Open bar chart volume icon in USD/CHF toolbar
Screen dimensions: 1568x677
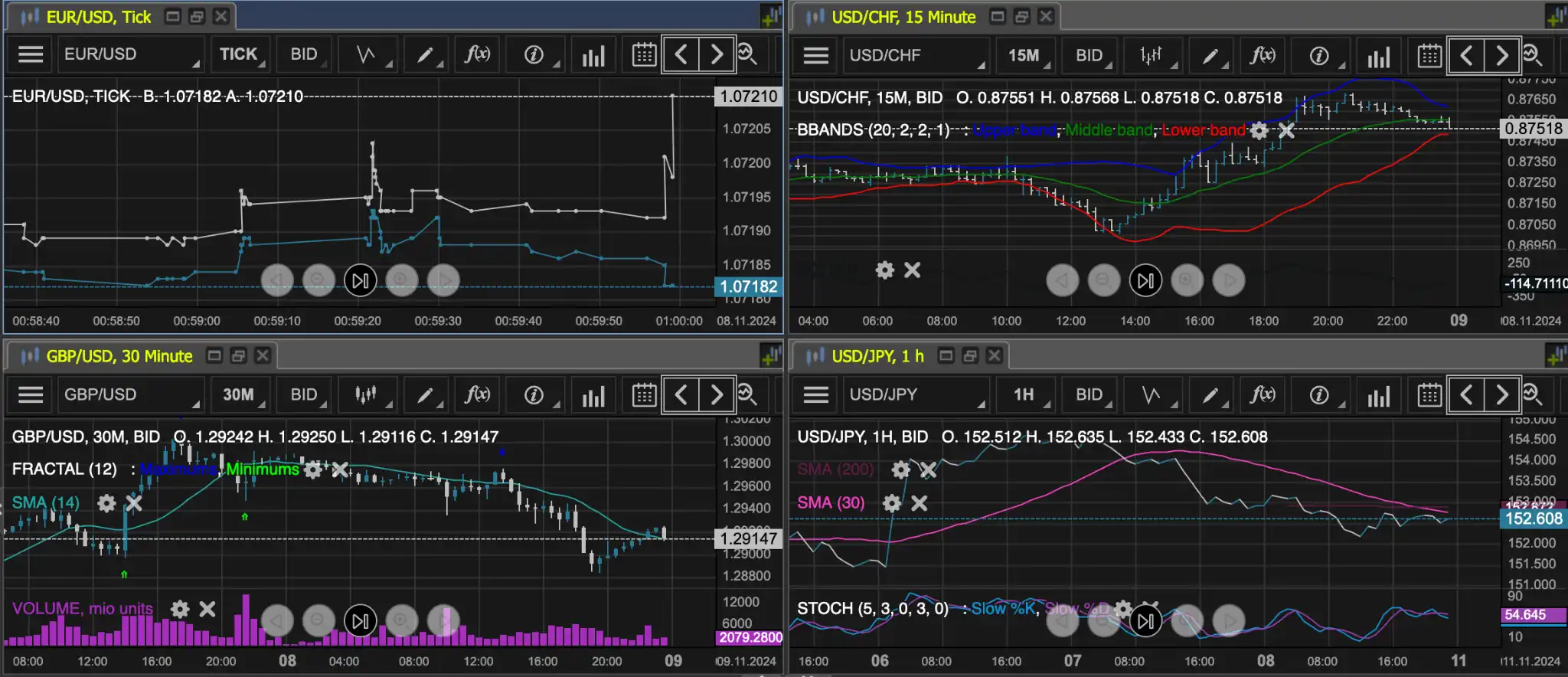pyautogui.click(x=1378, y=56)
